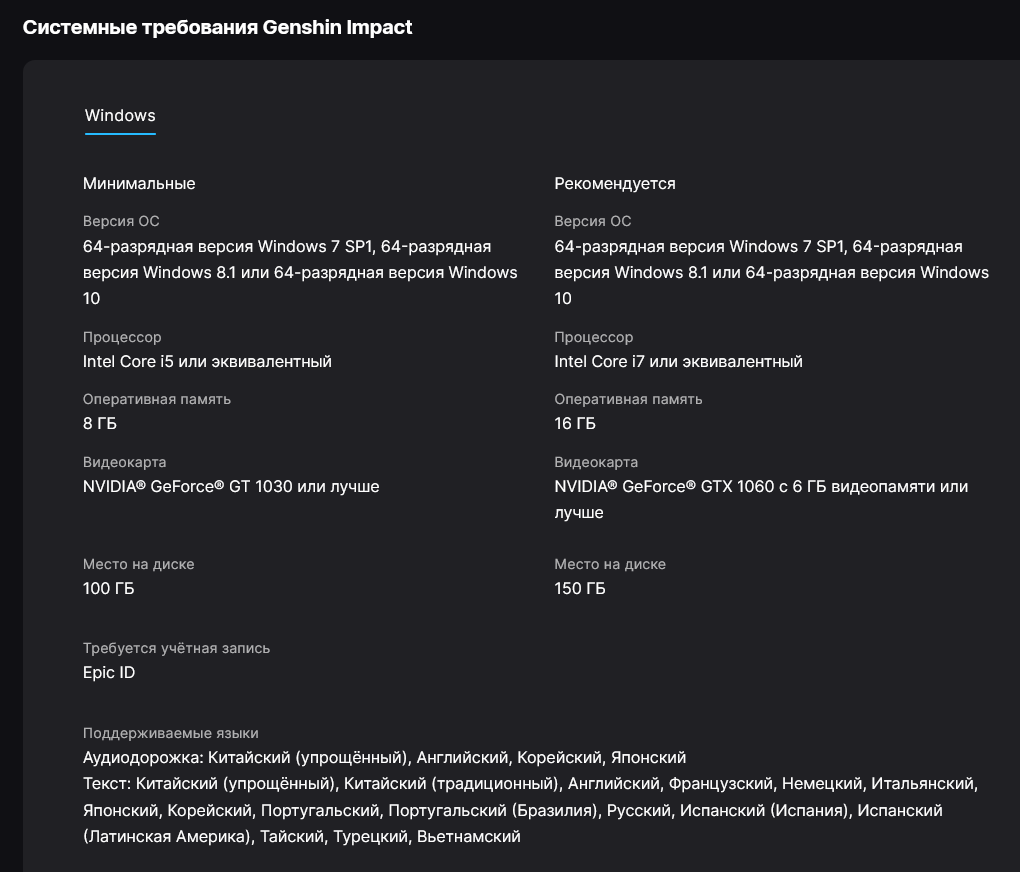Click the minimum 'Intel Core i5 или эквивалентный' text
The height and width of the screenshot is (872, 1020).
coord(207,361)
